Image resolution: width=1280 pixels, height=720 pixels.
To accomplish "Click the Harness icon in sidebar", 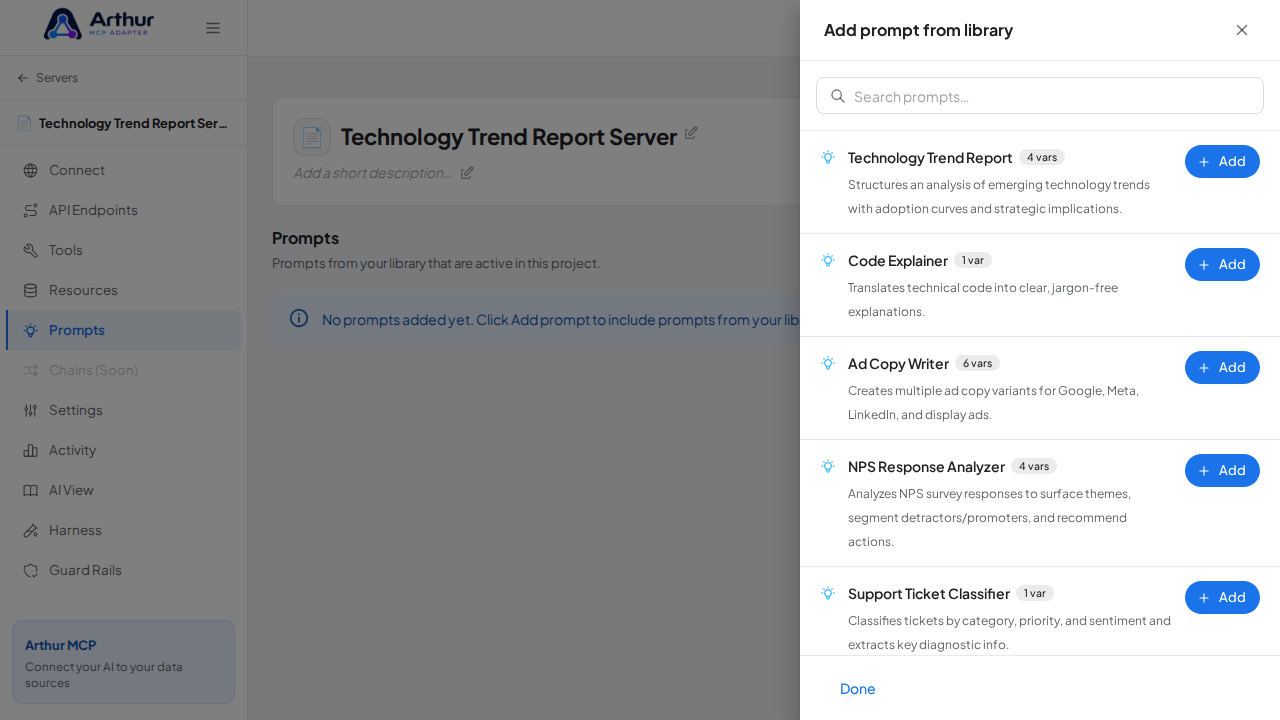I will point(31,530).
